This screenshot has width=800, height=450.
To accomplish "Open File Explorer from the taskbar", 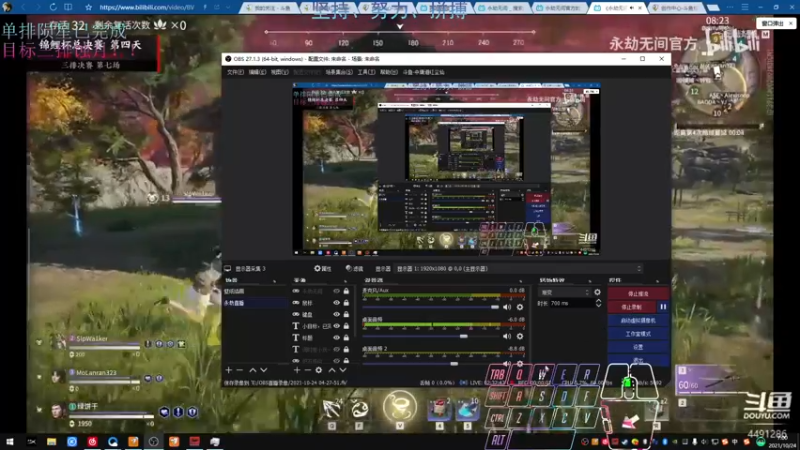I will [51, 441].
